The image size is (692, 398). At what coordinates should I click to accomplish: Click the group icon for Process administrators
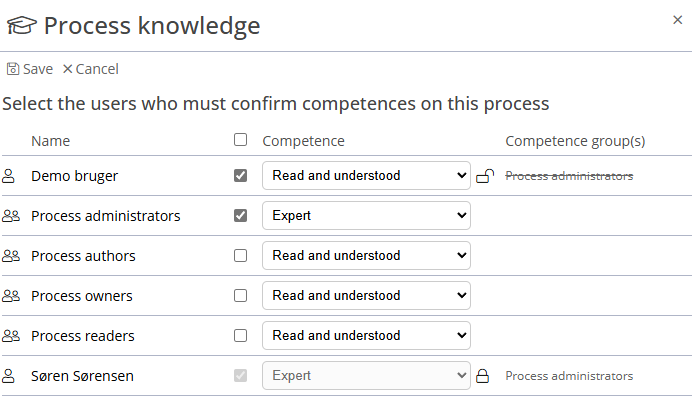coord(11,215)
